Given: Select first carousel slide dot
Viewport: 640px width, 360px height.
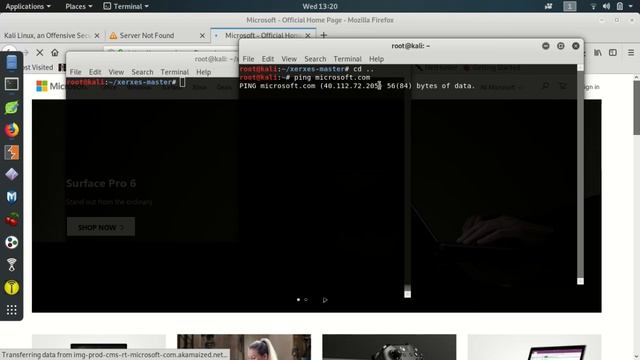Looking at the screenshot, I should pyautogui.click(x=298, y=300).
